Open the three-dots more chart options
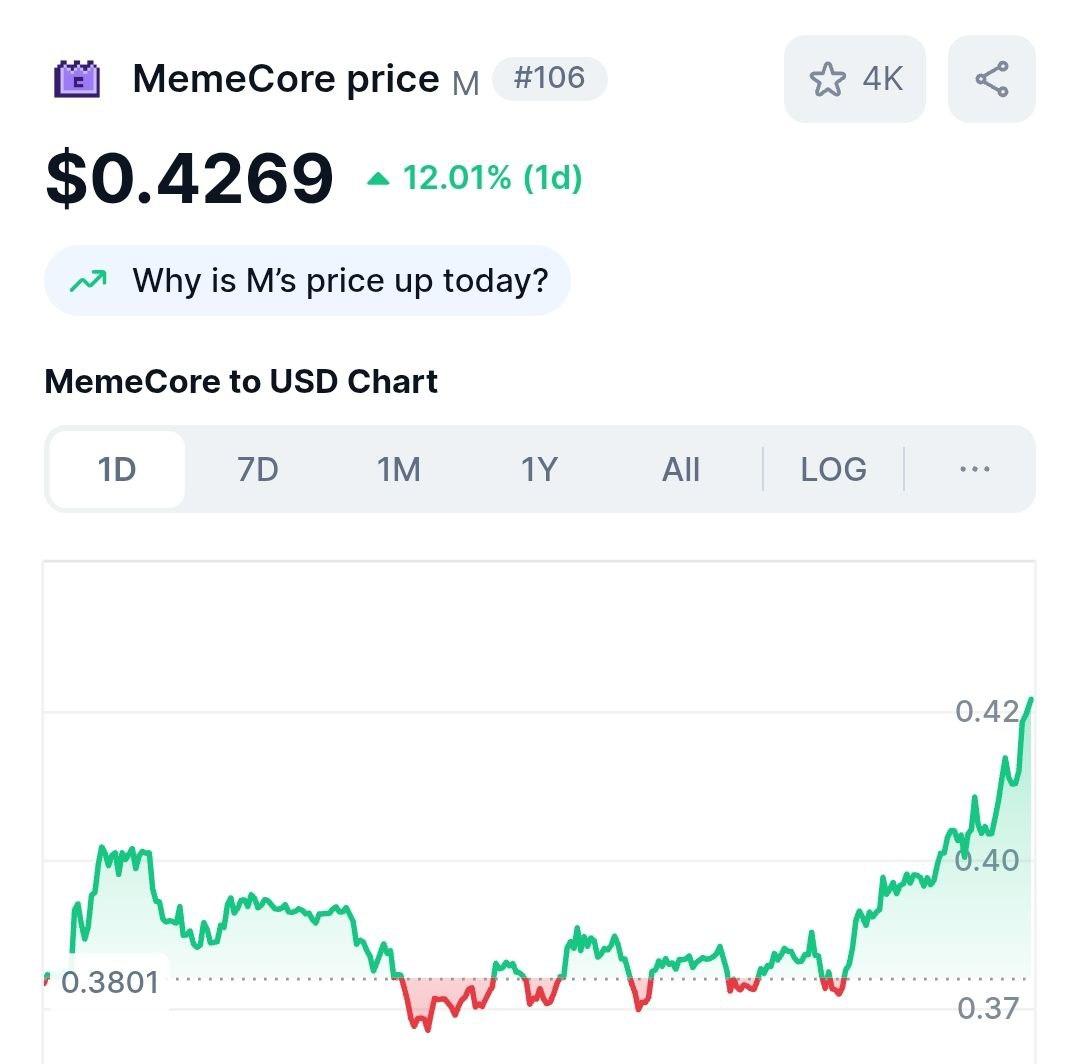This screenshot has width=1080, height=1064. [x=974, y=469]
